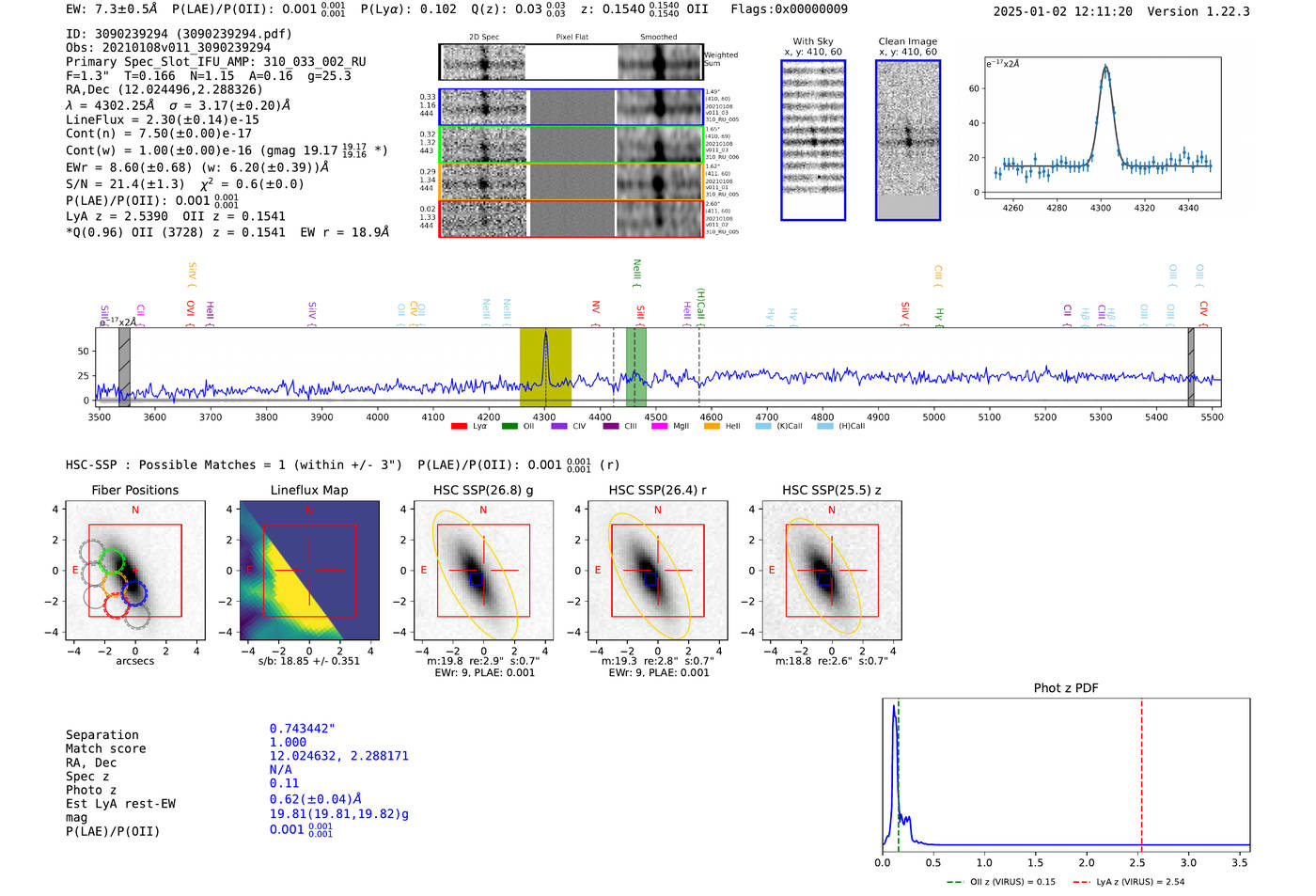Click 'Flags:0x00000009' in the header

pyautogui.click(x=790, y=9)
